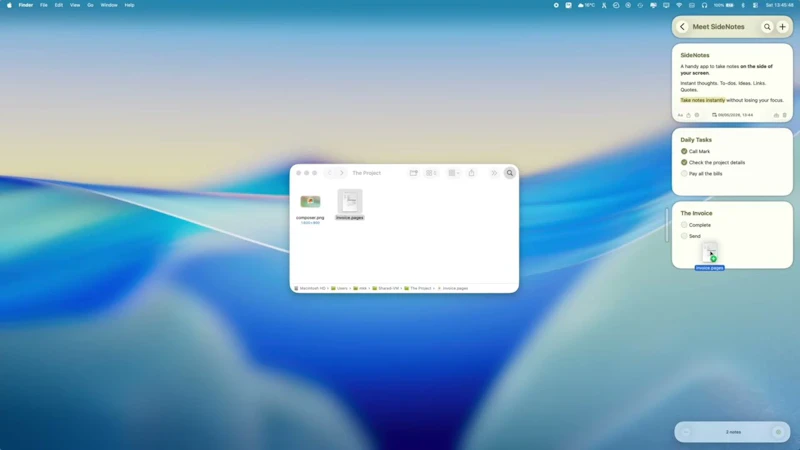The width and height of the screenshot is (800, 450).
Task: Open Finder icon view switcher
Action: tap(431, 173)
